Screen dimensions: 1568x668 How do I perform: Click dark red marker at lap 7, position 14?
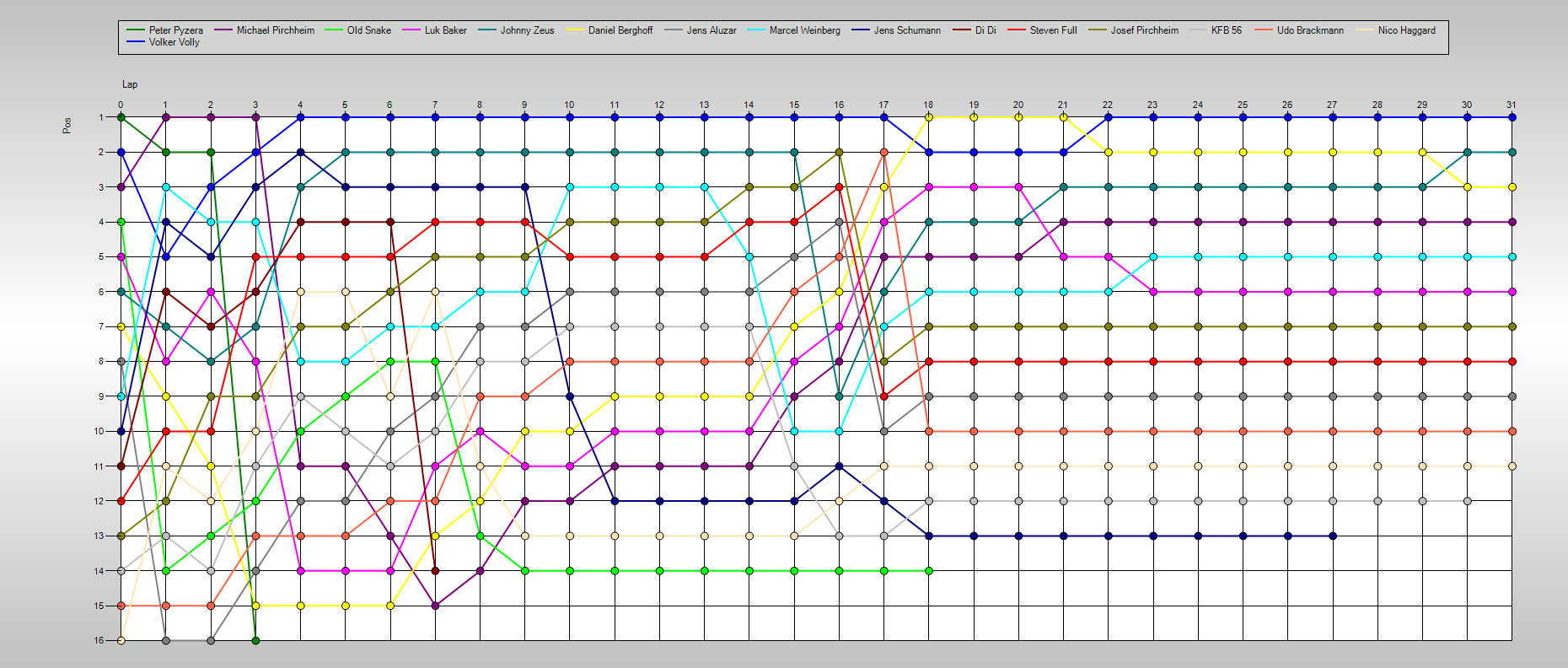coord(435,571)
